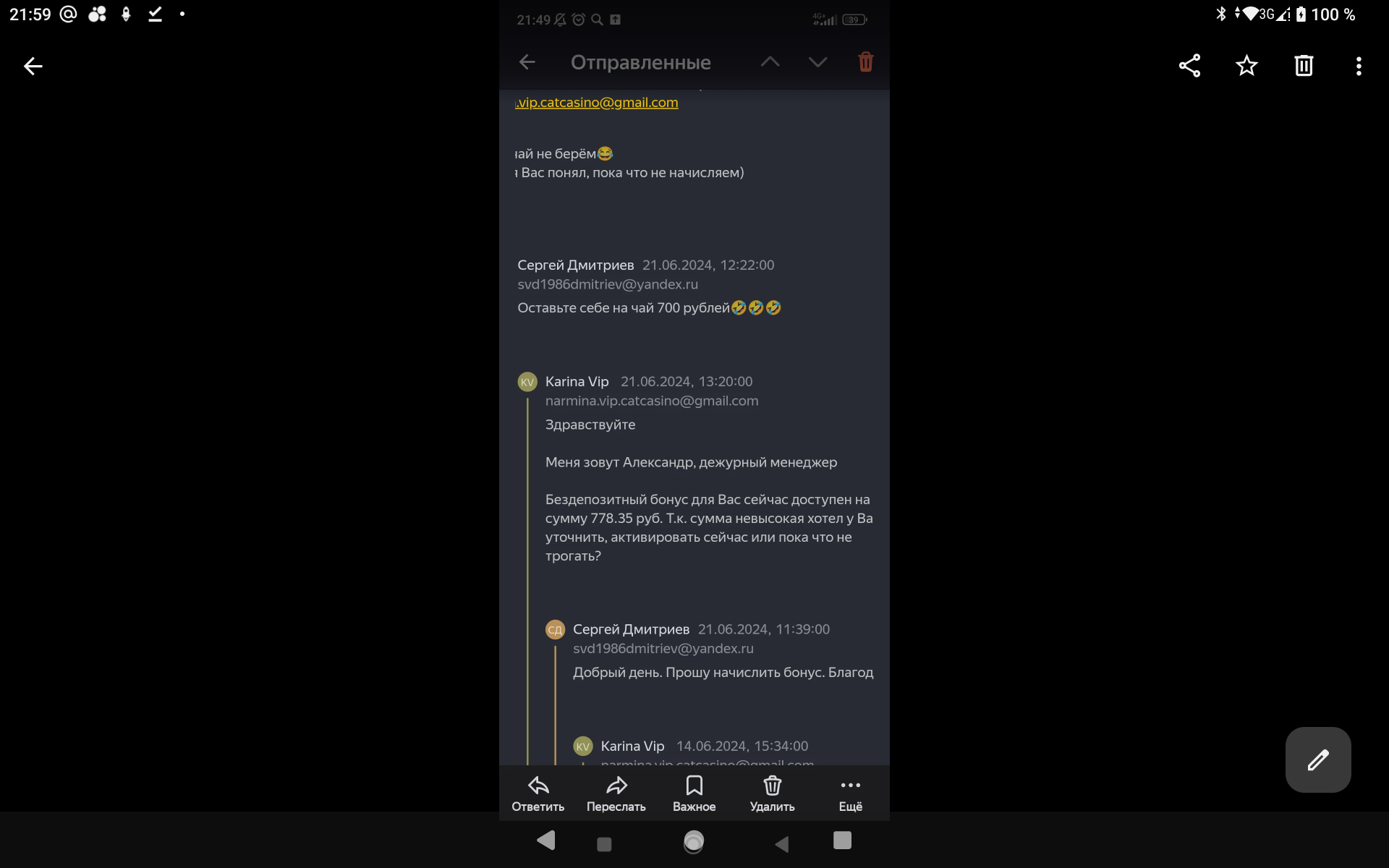Tap the Сергей Дмитриев СД avatar
Screen dimensions: 1389x868
(x=555, y=629)
